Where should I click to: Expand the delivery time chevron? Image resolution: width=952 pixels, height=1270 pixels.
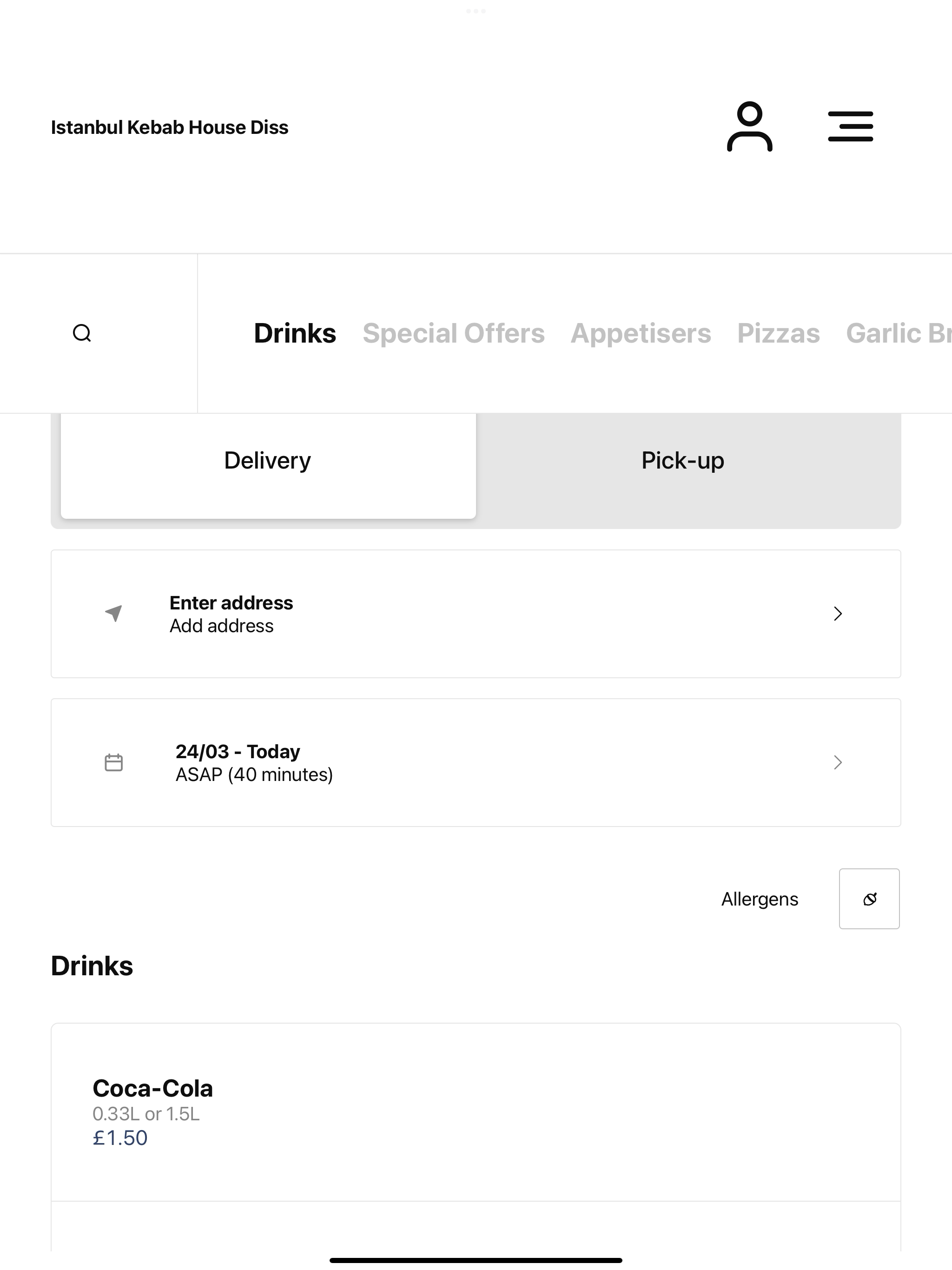(x=838, y=762)
